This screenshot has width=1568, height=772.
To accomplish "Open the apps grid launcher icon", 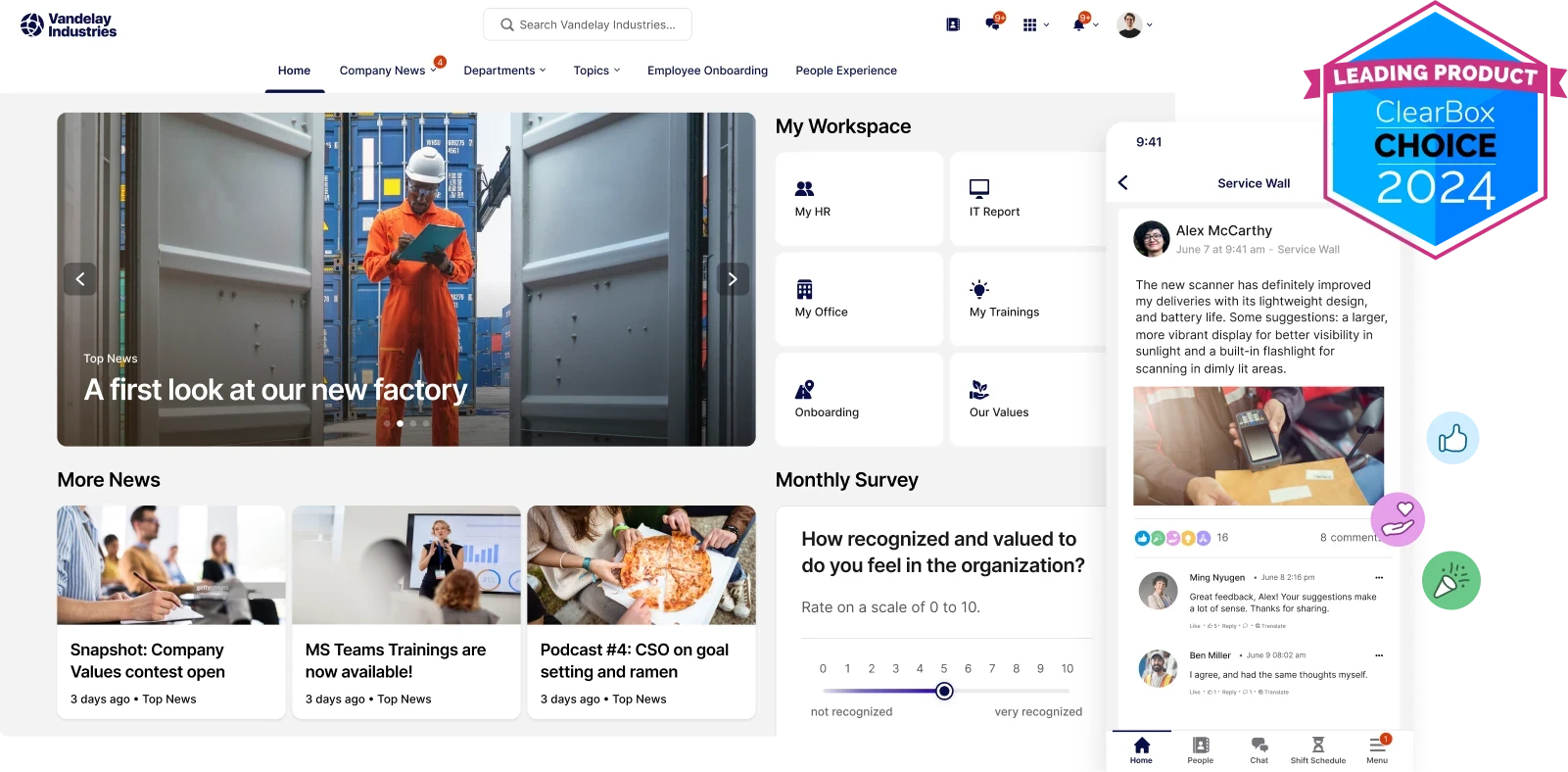I will [1029, 24].
